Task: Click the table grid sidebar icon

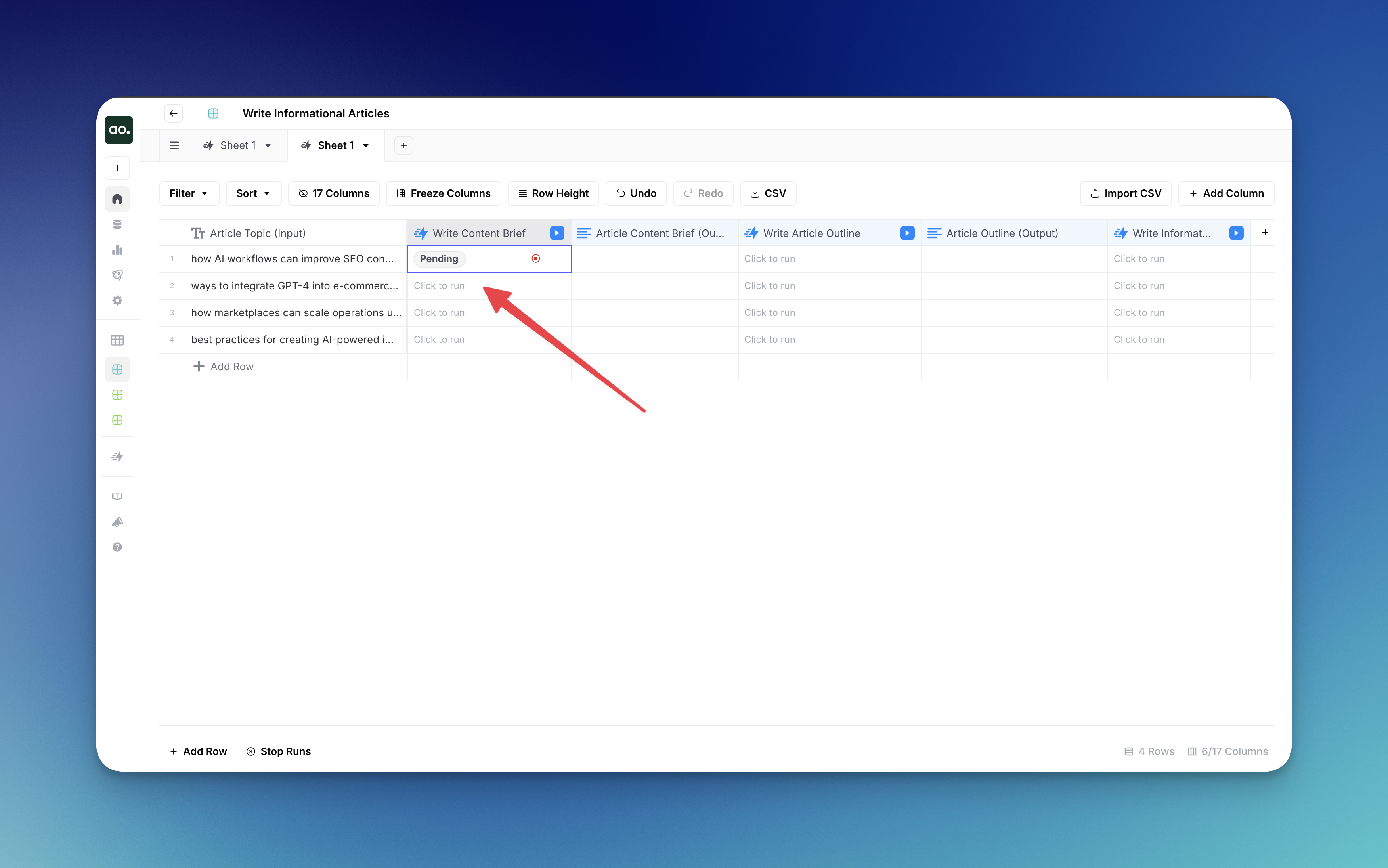Action: (x=117, y=340)
